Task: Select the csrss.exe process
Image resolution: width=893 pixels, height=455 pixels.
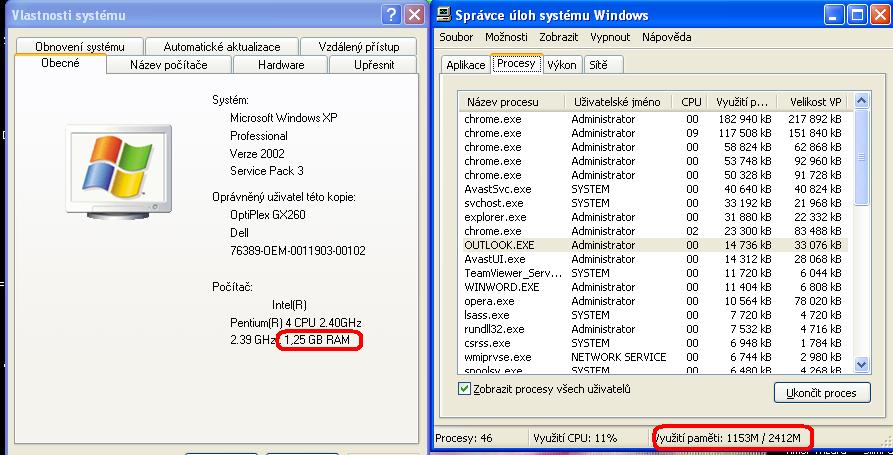Action: (x=653, y=343)
